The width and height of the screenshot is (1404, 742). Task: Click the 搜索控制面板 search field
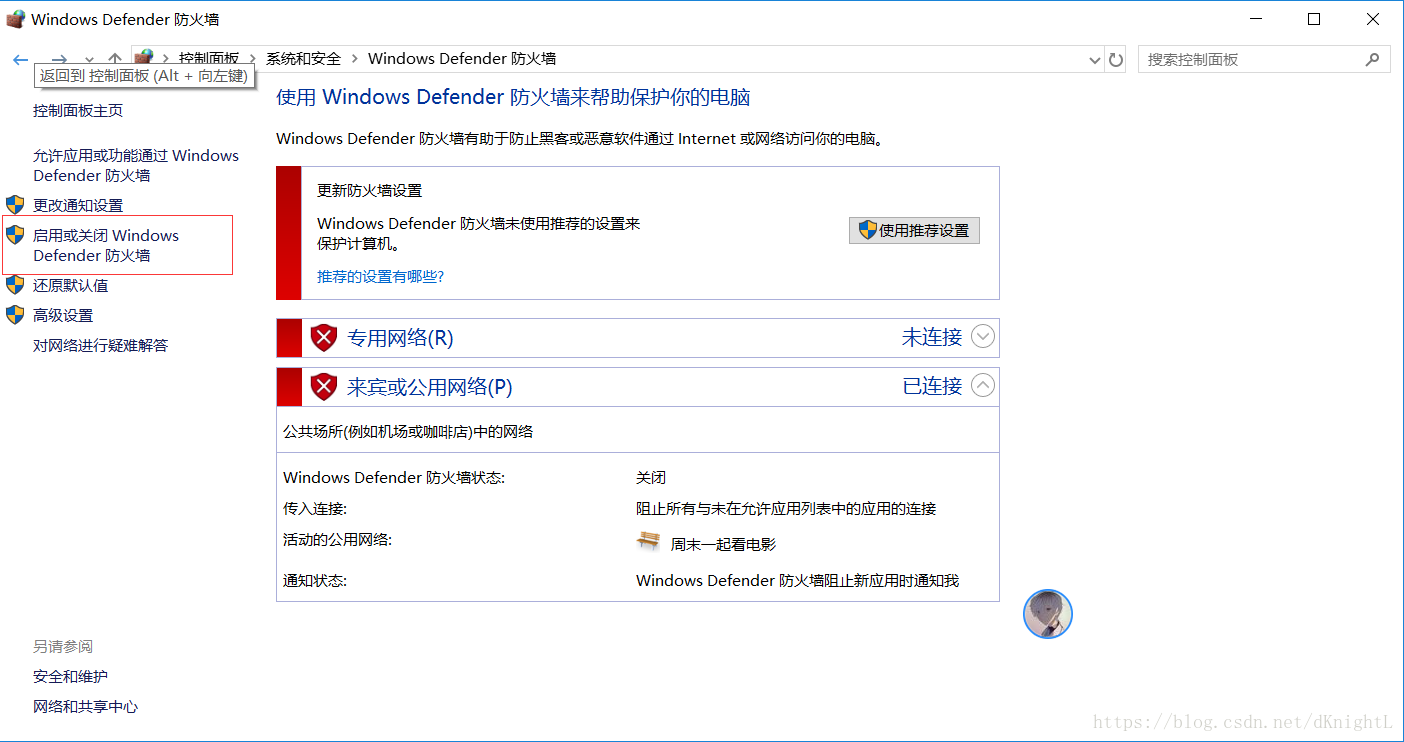point(1264,60)
